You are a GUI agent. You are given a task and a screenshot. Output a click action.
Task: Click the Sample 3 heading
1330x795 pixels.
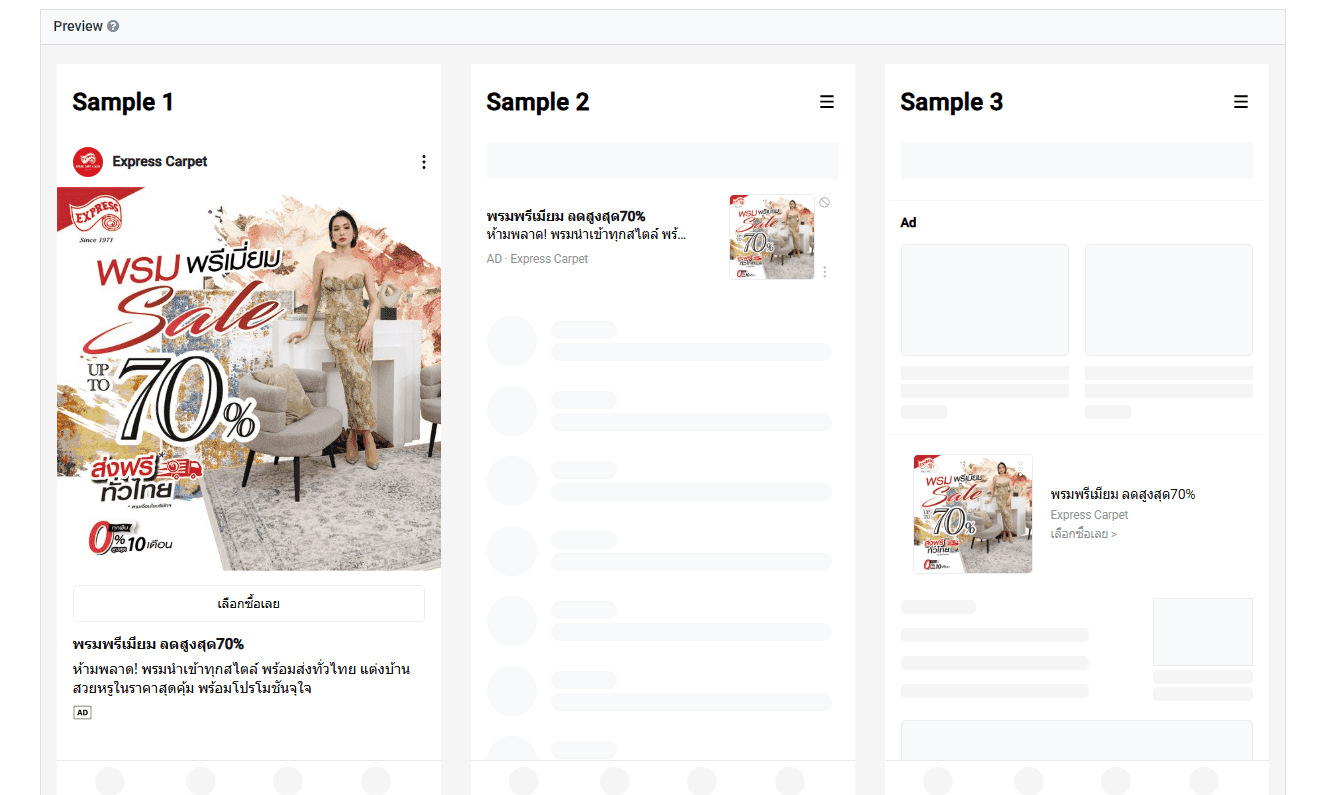[952, 102]
